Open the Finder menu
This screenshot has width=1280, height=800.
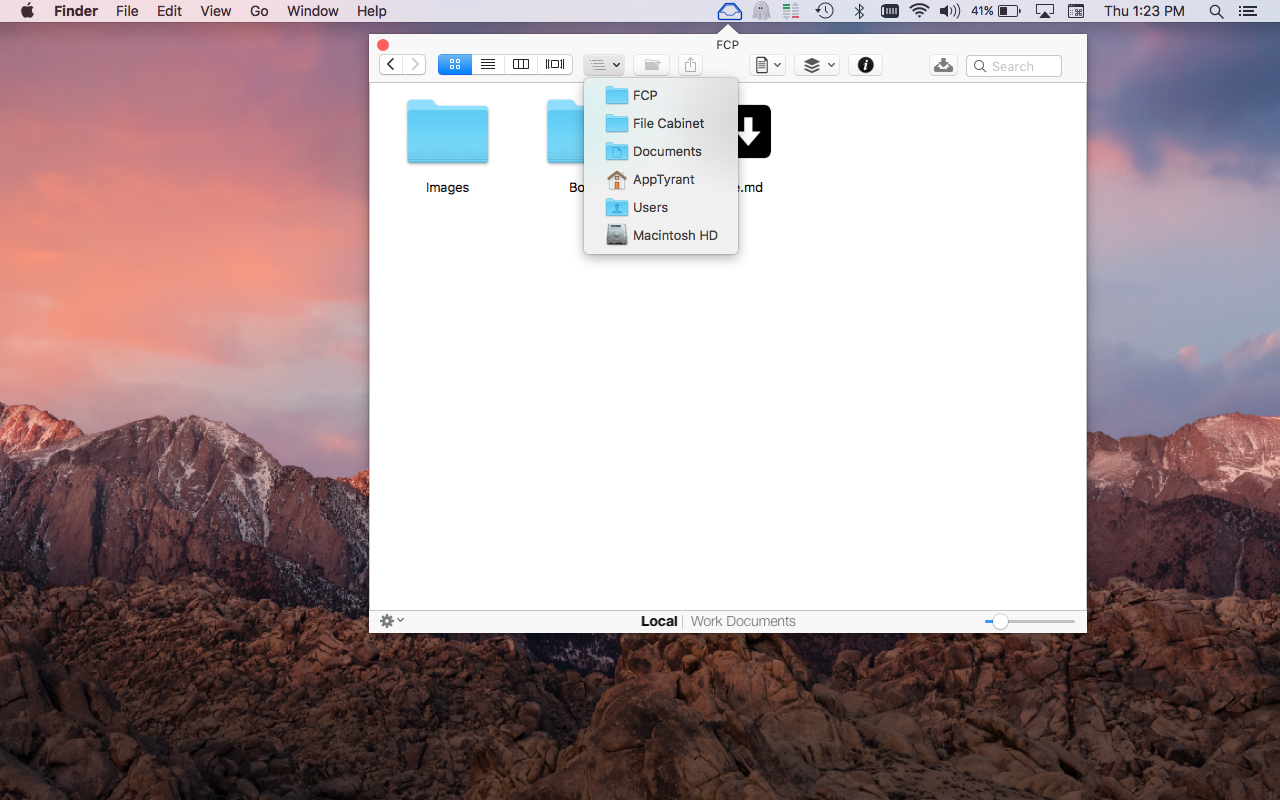pos(76,11)
